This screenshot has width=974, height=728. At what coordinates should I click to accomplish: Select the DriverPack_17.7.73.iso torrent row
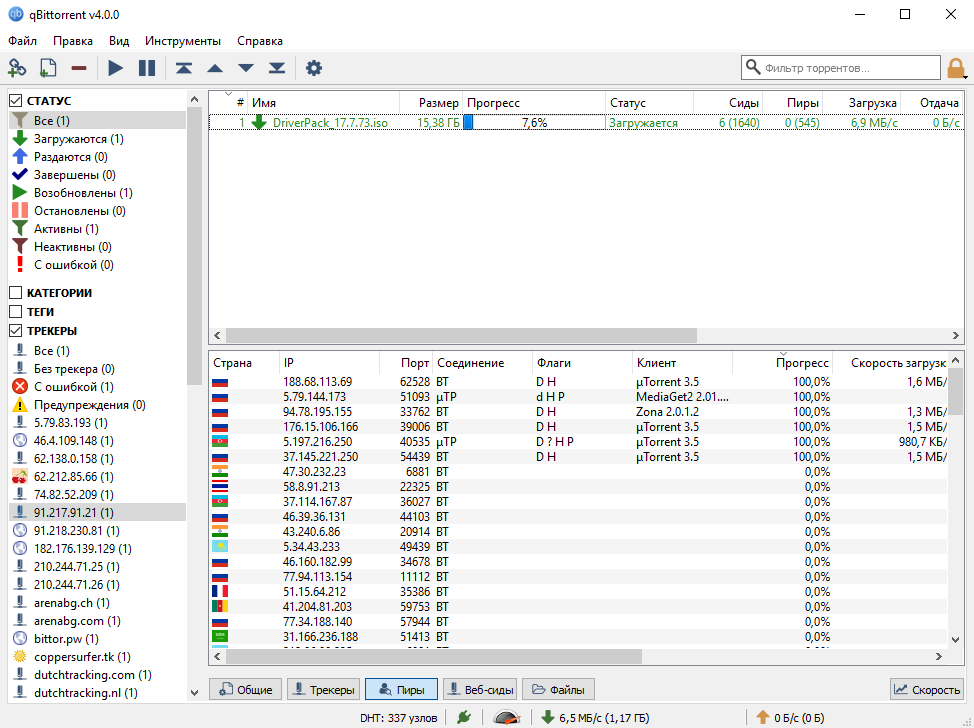(585, 122)
